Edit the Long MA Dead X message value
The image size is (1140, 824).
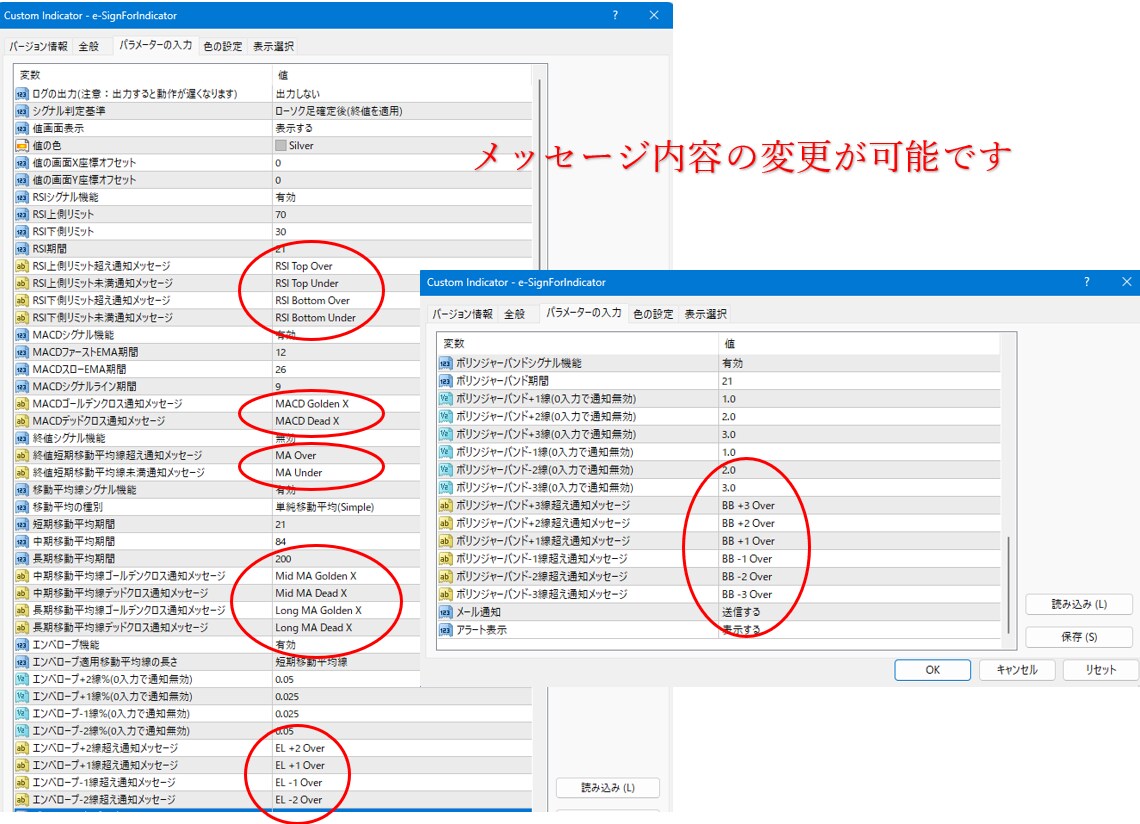coord(346,628)
